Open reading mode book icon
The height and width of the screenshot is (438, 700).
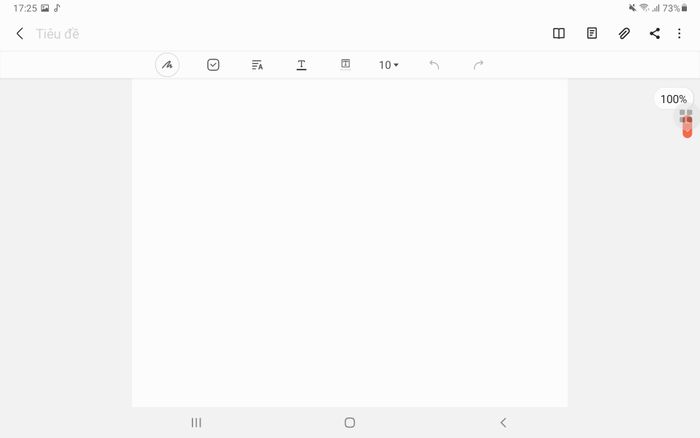pyautogui.click(x=559, y=33)
